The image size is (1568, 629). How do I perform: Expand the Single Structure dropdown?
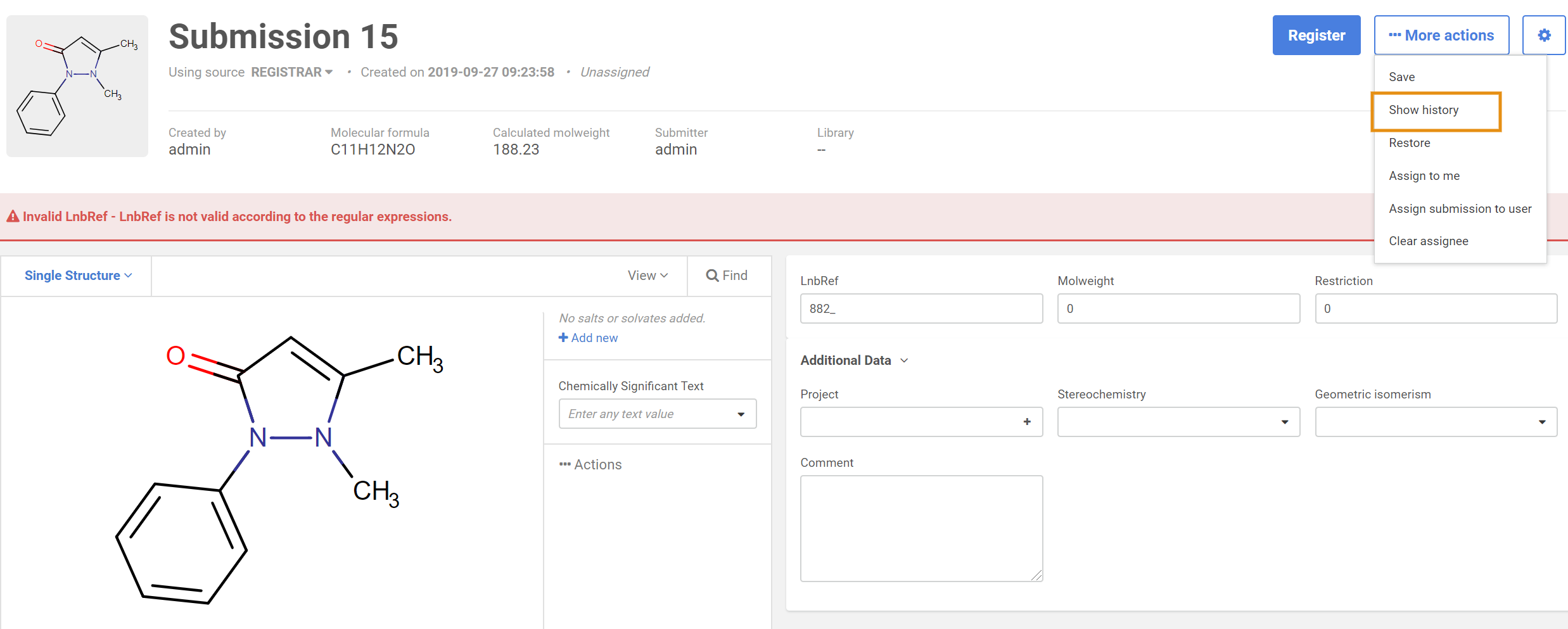point(78,276)
